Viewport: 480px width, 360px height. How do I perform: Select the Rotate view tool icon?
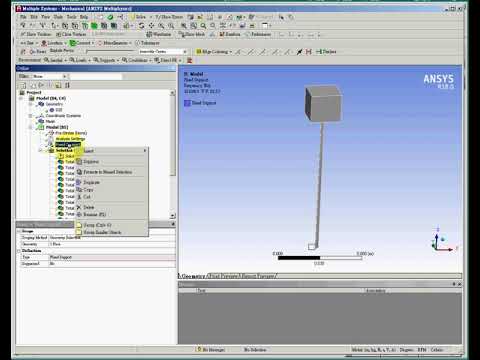point(141,26)
